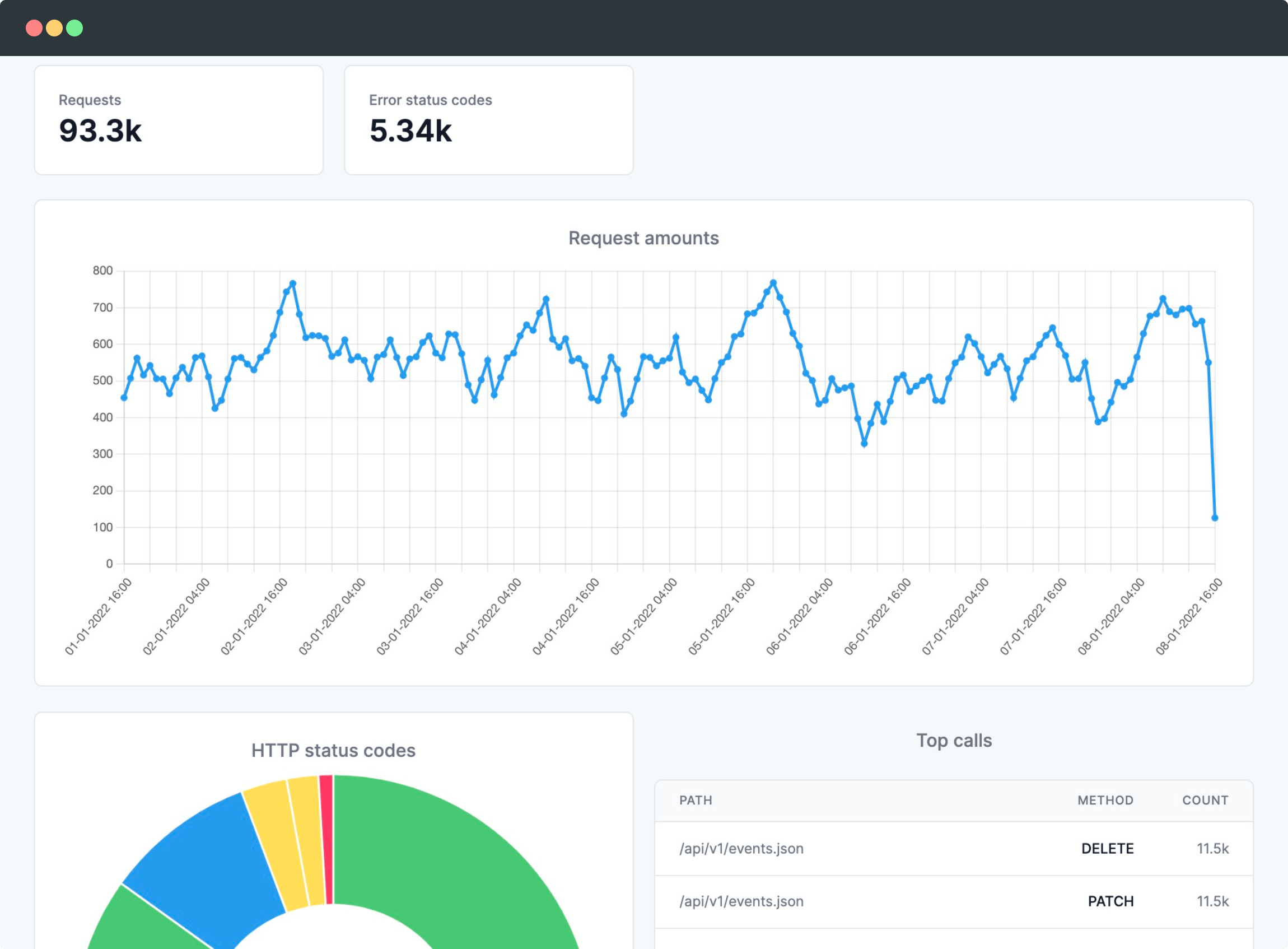
Task: Click the green maximize window dot
Action: pos(74,28)
